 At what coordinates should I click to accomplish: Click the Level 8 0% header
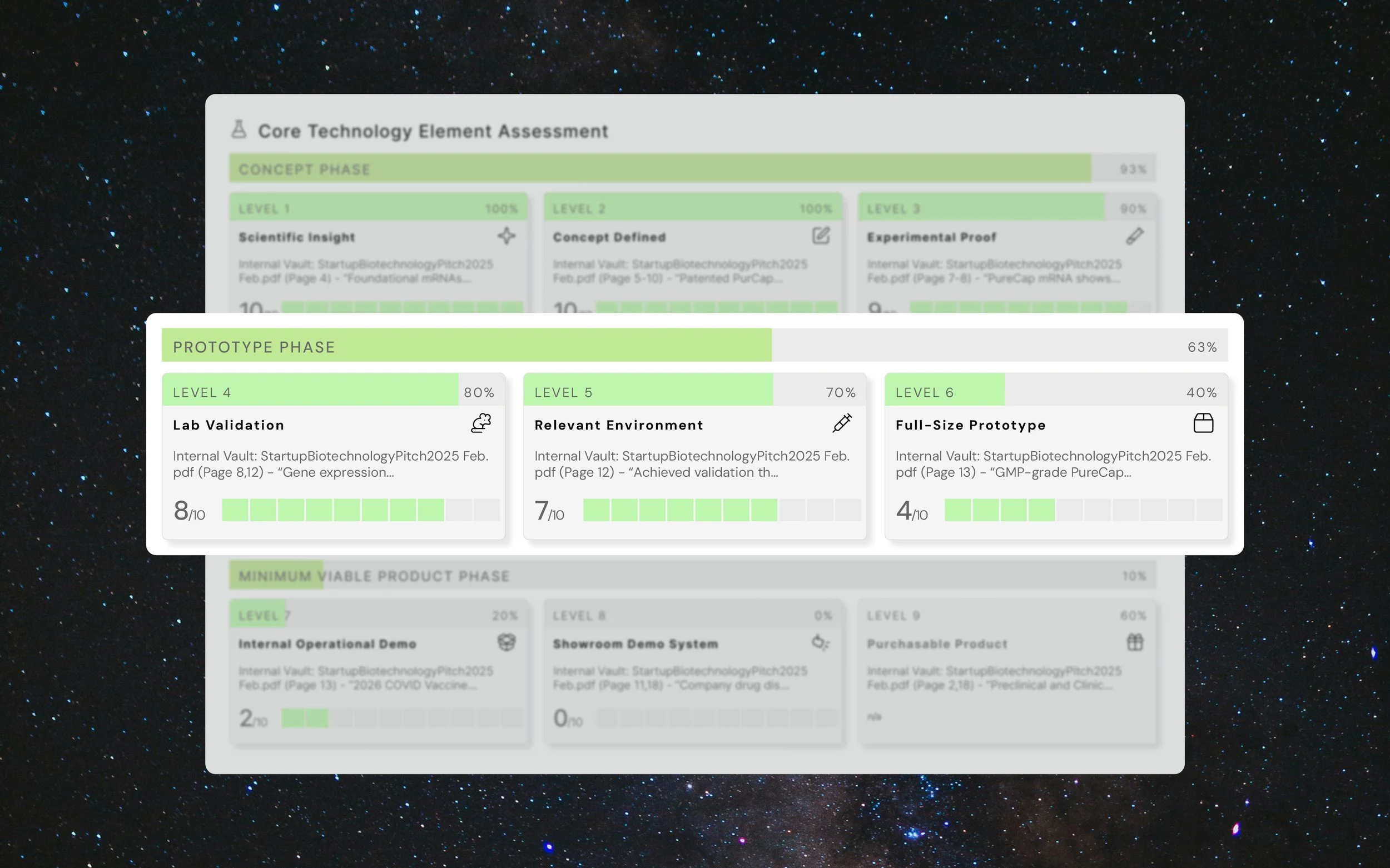coord(693,614)
